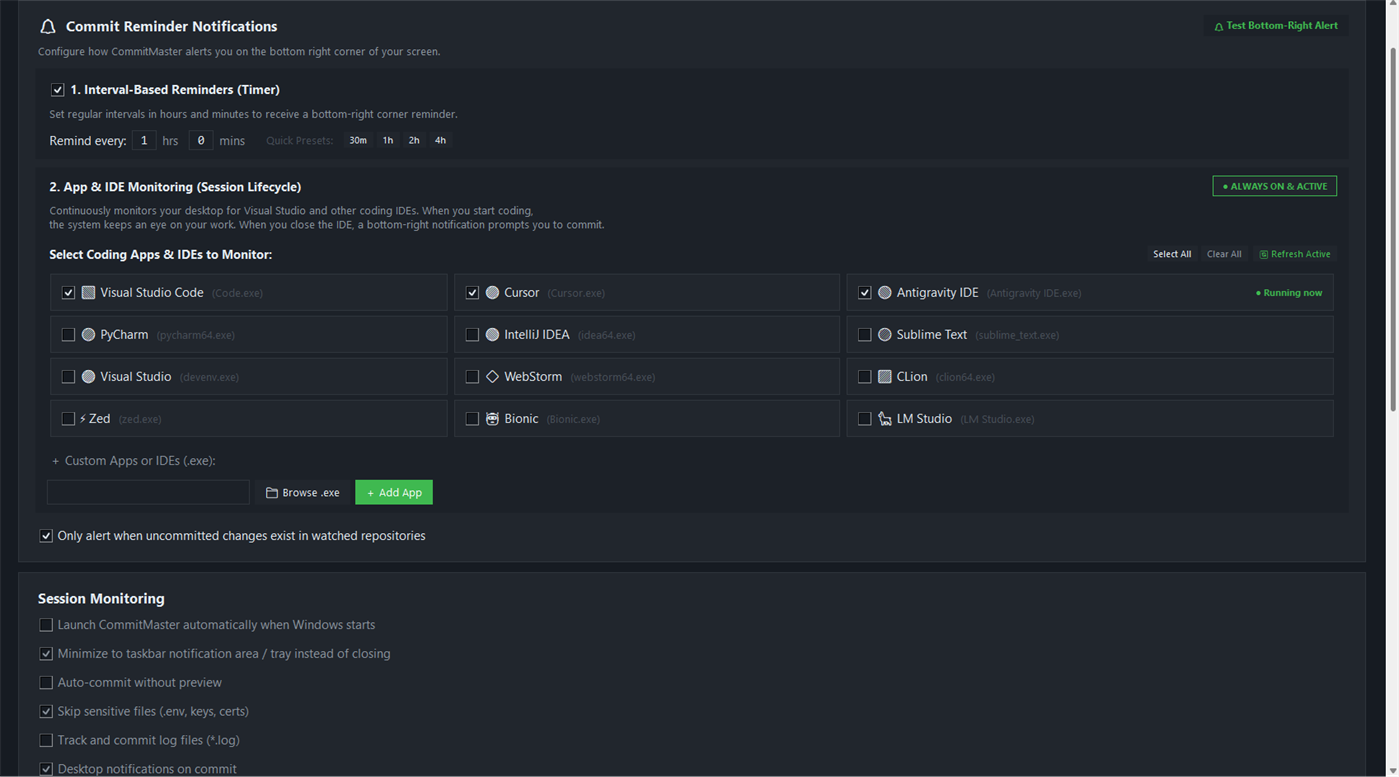Viewport: 1399px width, 777px height.
Task: Choose the 4h quick preset
Action: [440, 141]
